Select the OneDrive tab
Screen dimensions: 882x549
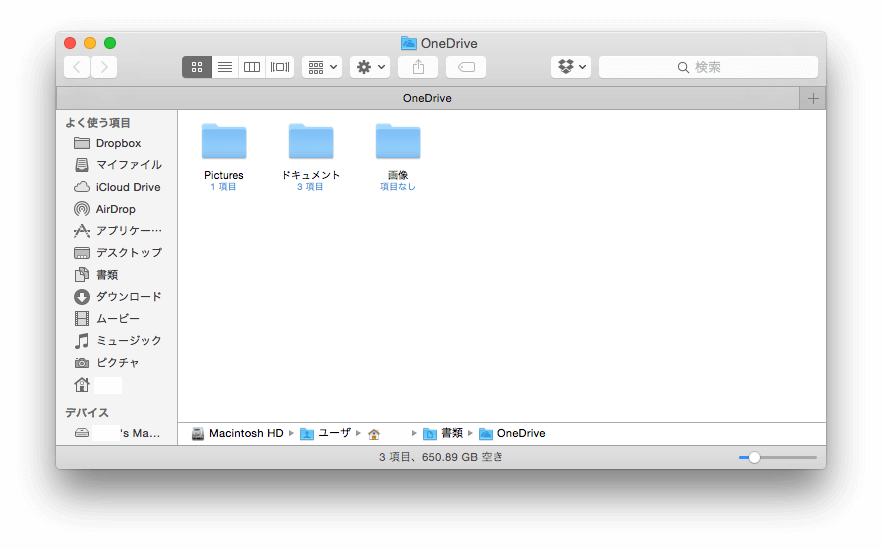(x=428, y=98)
